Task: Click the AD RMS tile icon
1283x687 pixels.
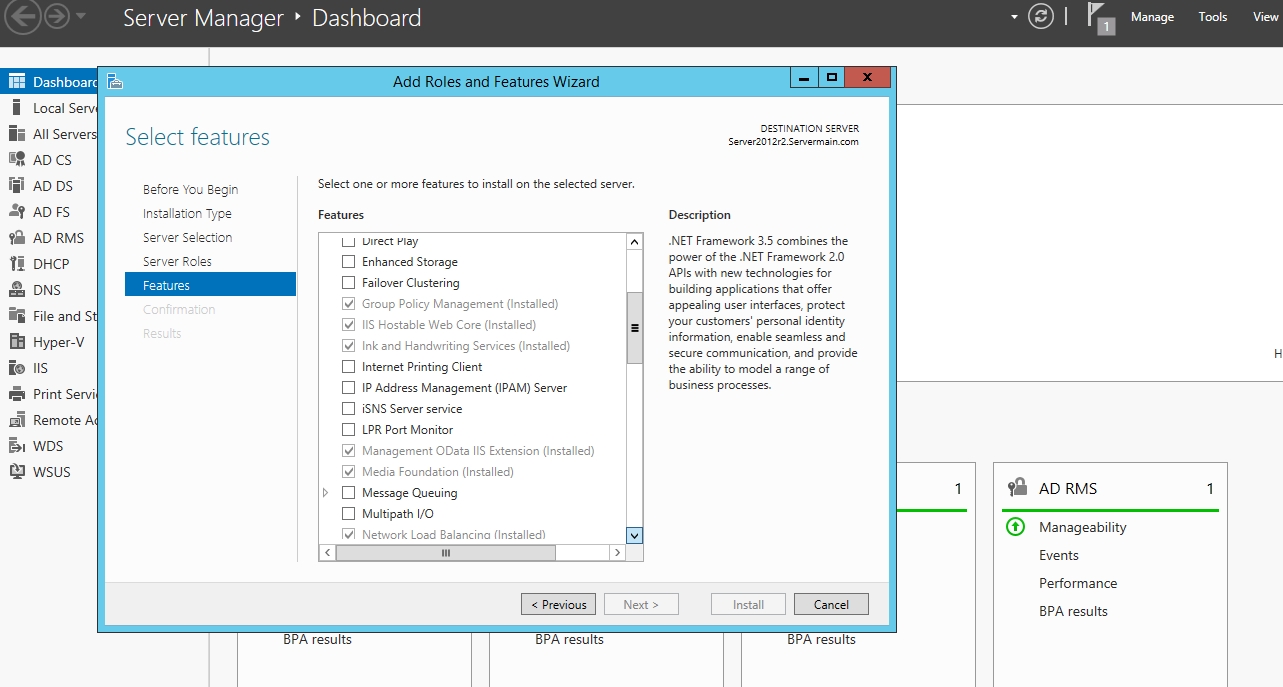Action: (x=1017, y=488)
